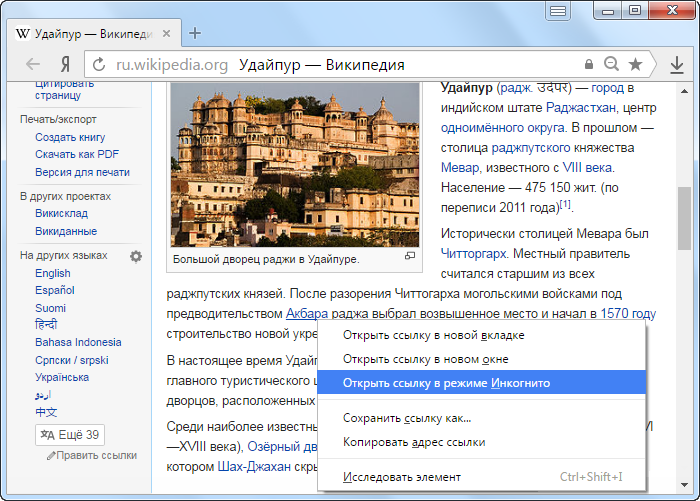Choose Открыть ссылку в новом окне

coord(482,359)
